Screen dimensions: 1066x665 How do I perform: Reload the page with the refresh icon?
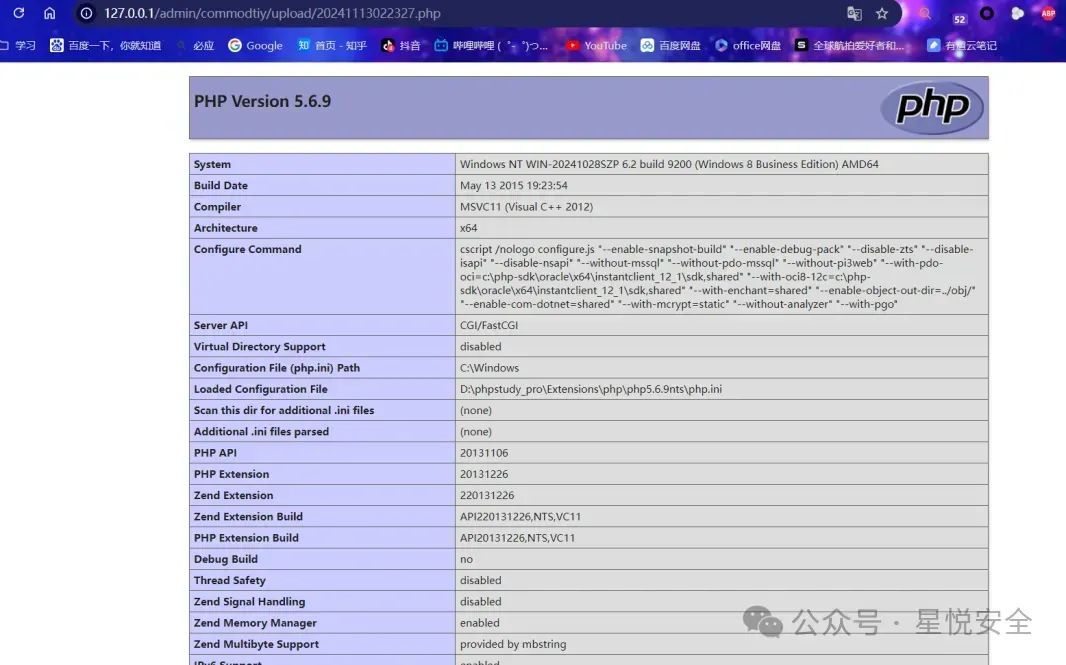coord(19,13)
